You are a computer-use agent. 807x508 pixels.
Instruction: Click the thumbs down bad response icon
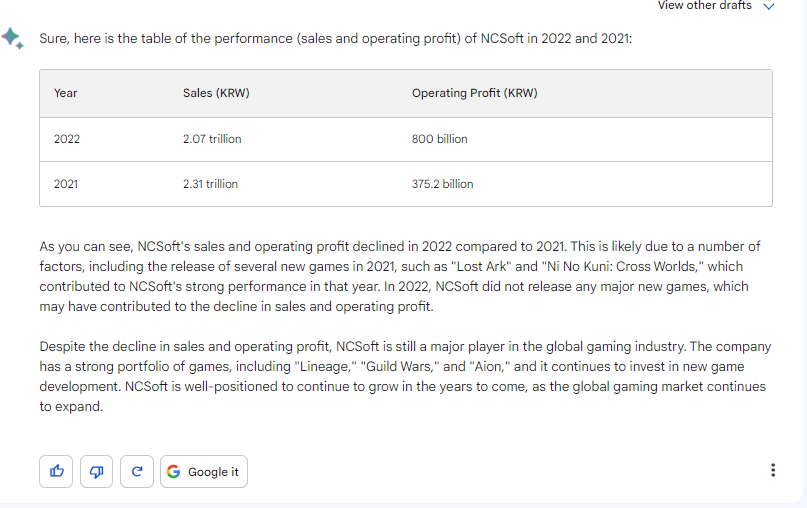(x=96, y=471)
